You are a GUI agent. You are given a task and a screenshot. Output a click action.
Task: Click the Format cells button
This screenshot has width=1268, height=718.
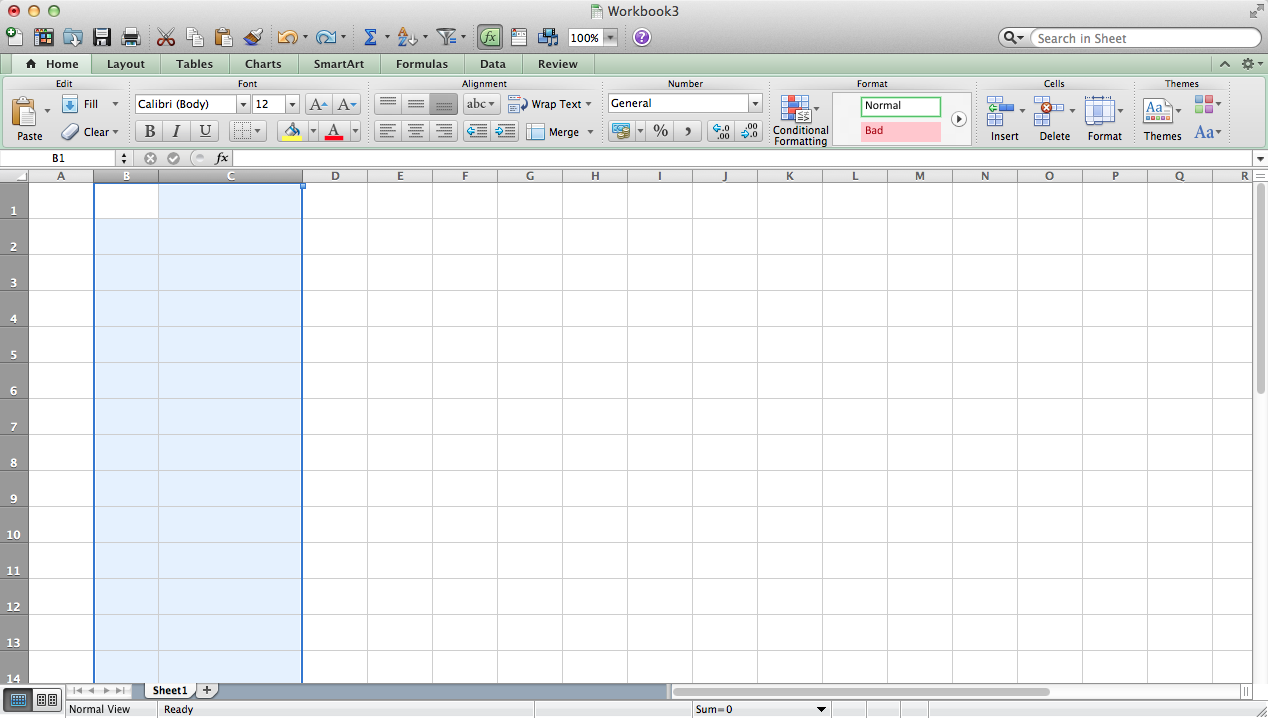(x=1104, y=120)
